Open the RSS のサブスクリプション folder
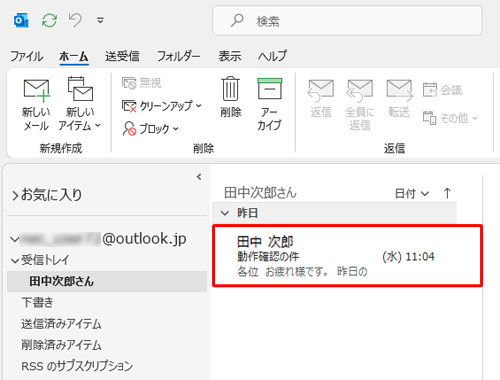 [x=77, y=366]
